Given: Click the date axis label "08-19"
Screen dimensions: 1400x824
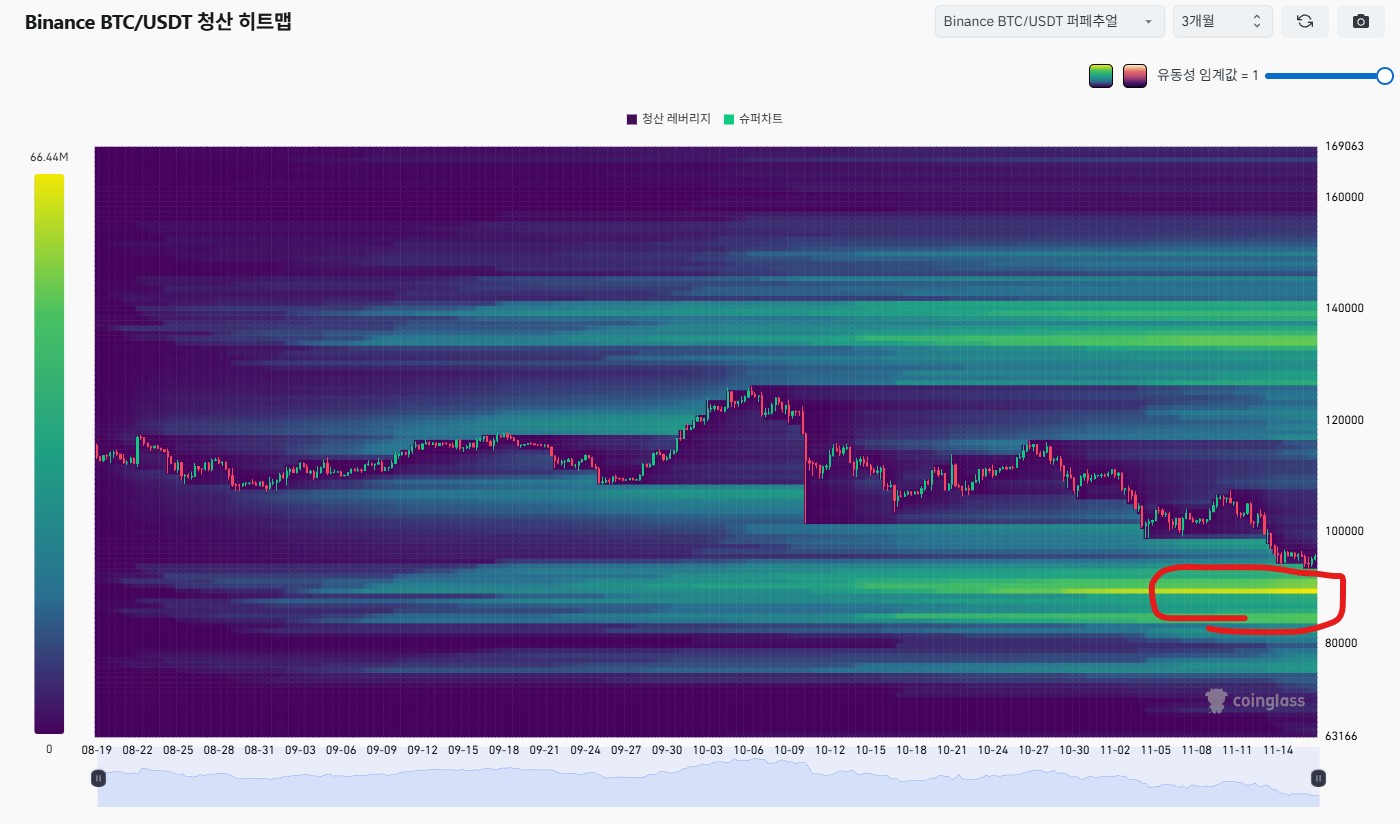Looking at the screenshot, I should [97, 750].
